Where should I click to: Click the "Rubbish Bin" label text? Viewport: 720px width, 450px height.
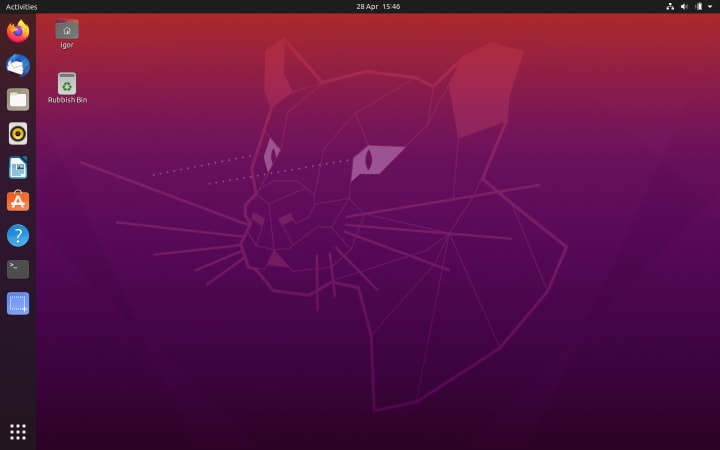coord(68,100)
